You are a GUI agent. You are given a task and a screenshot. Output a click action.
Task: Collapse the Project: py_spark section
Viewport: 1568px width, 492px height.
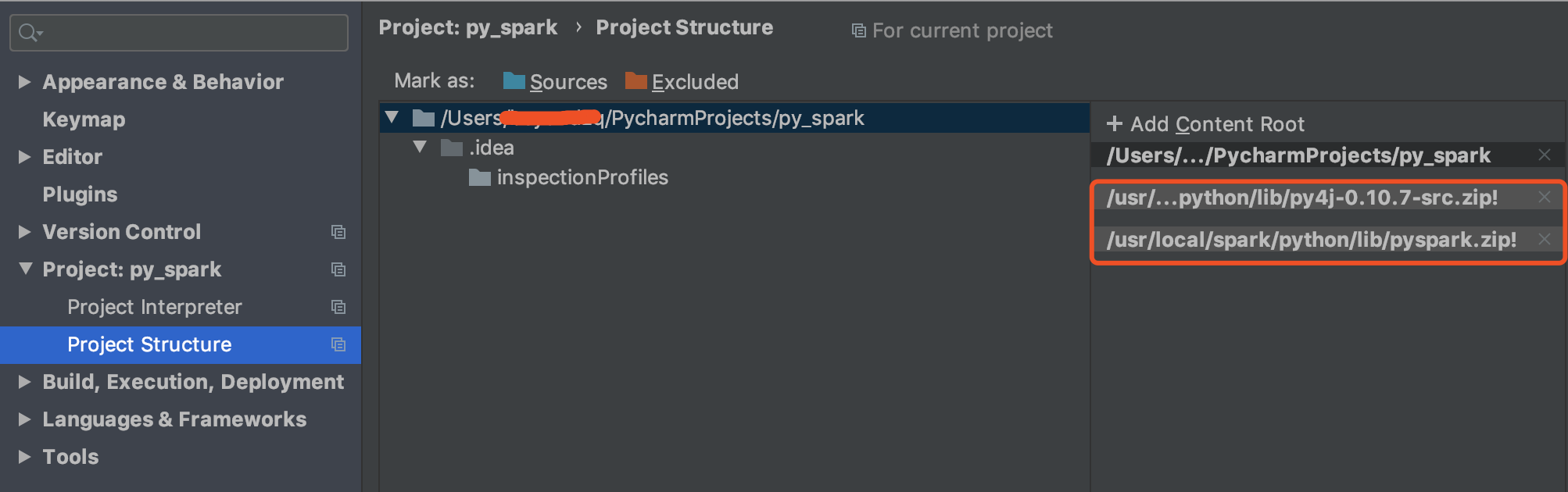point(25,269)
